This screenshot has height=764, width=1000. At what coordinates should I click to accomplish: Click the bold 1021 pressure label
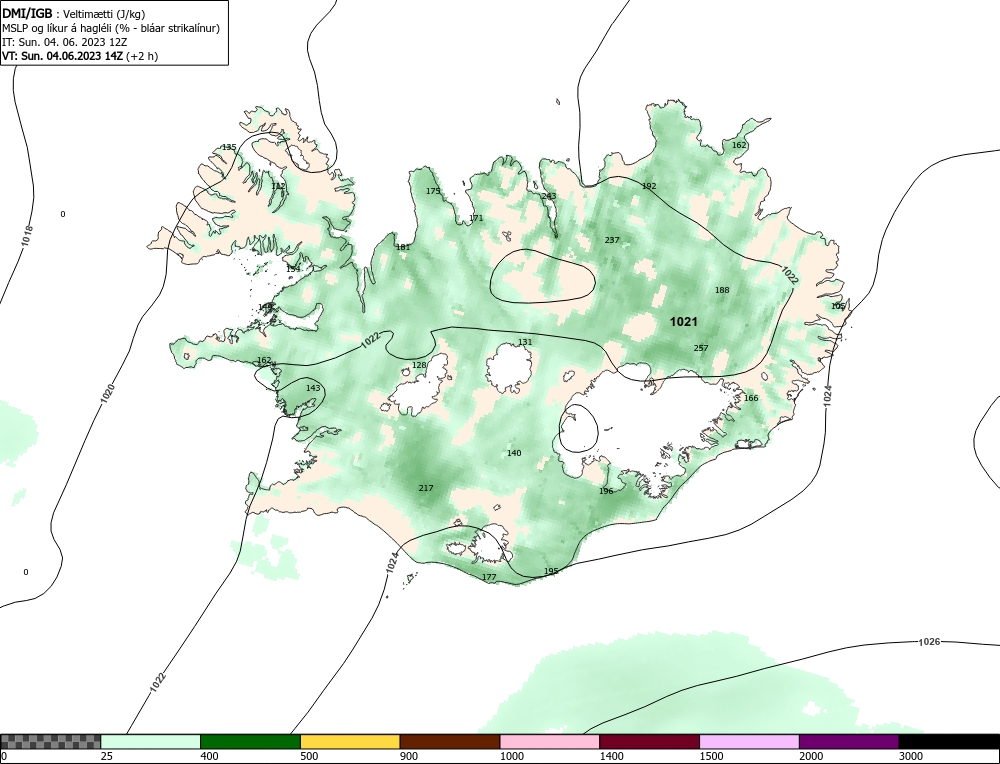[x=683, y=322]
